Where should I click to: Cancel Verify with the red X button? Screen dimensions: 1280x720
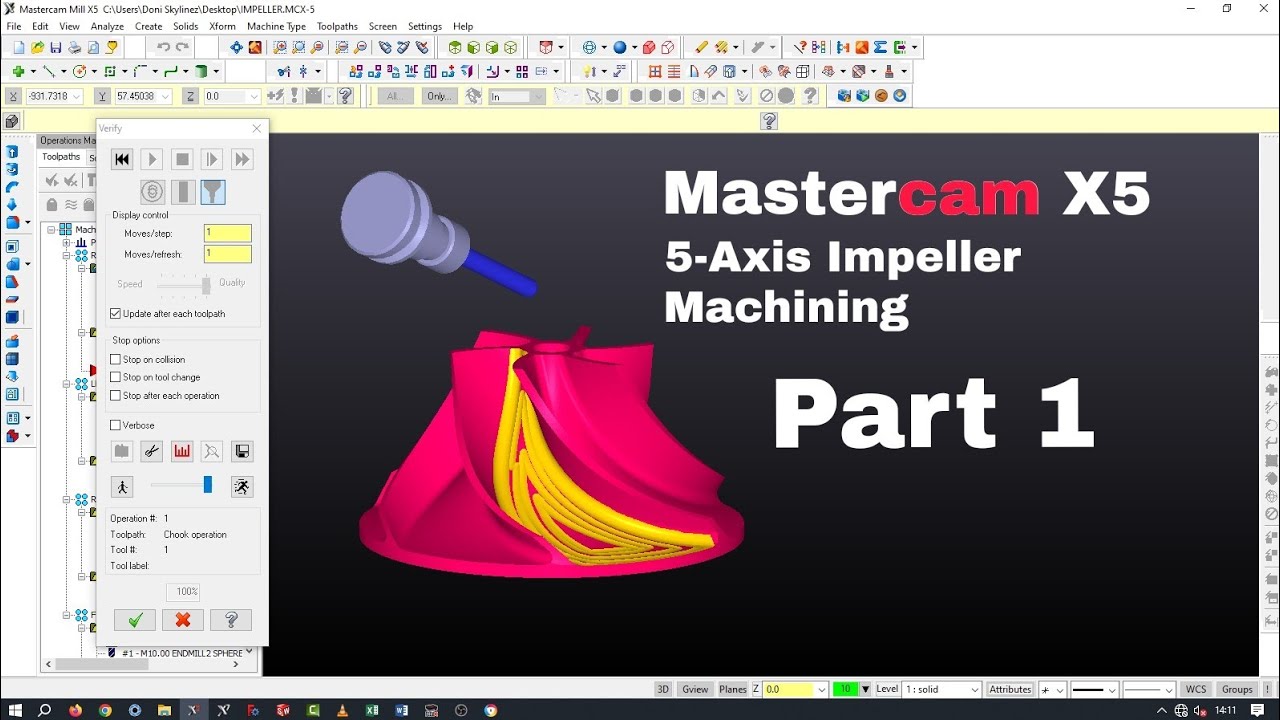pyautogui.click(x=183, y=620)
